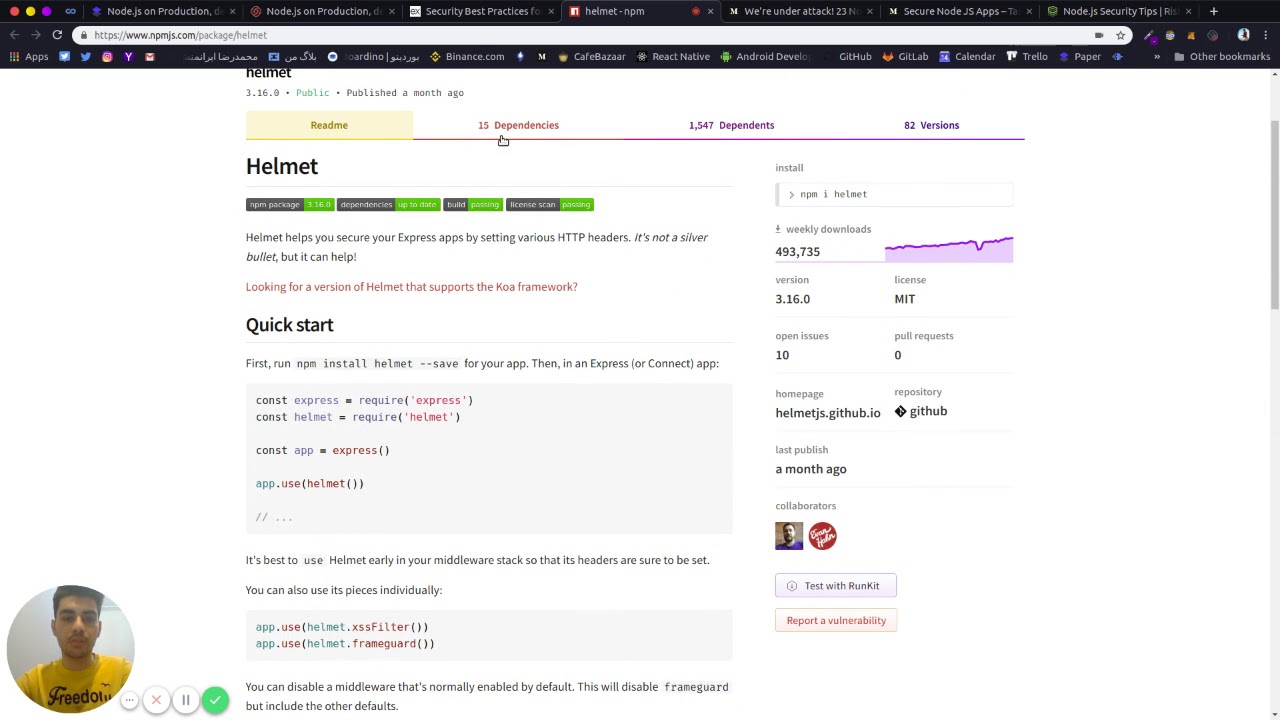Viewport: 1280px width, 720px height.
Task: Reload the page with the refresh icon
Action: 57,35
